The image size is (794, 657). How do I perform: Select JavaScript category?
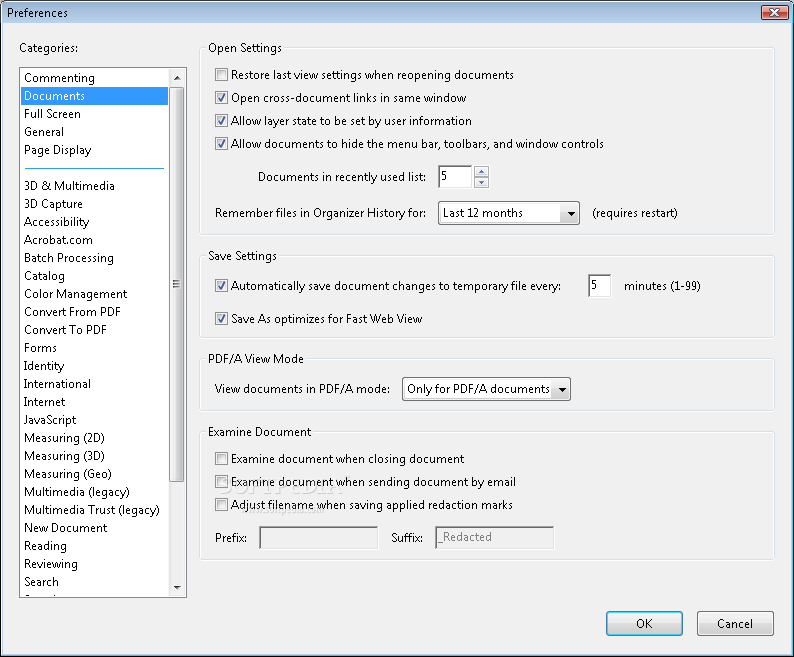(94, 420)
